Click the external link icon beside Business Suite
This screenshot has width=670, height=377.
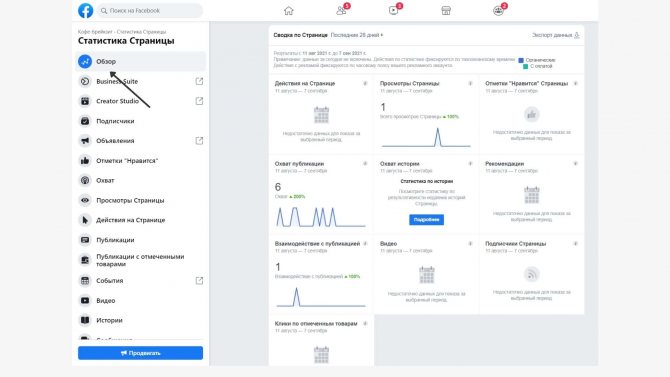[x=199, y=81]
